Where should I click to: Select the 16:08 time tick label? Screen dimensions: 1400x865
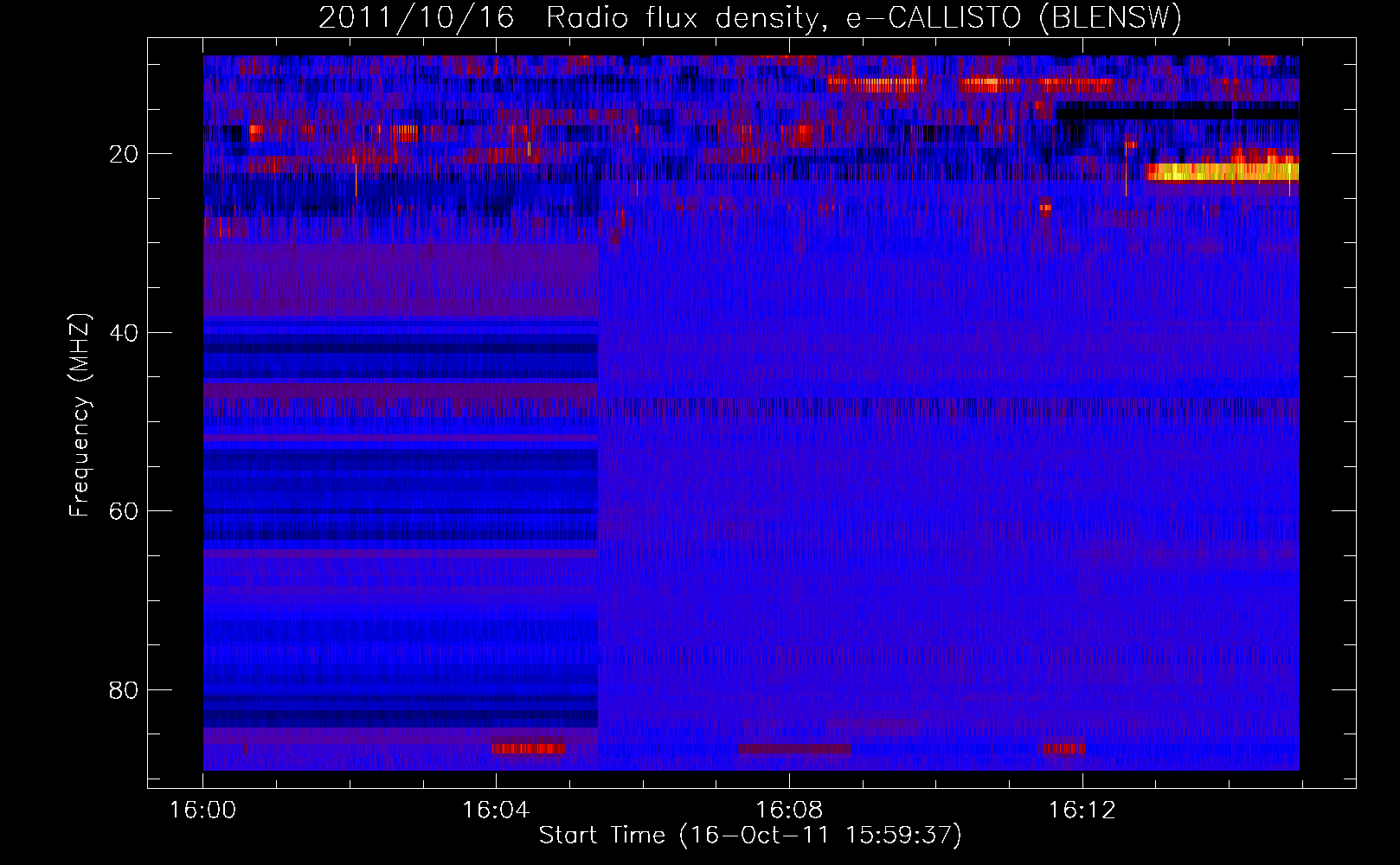click(x=789, y=811)
